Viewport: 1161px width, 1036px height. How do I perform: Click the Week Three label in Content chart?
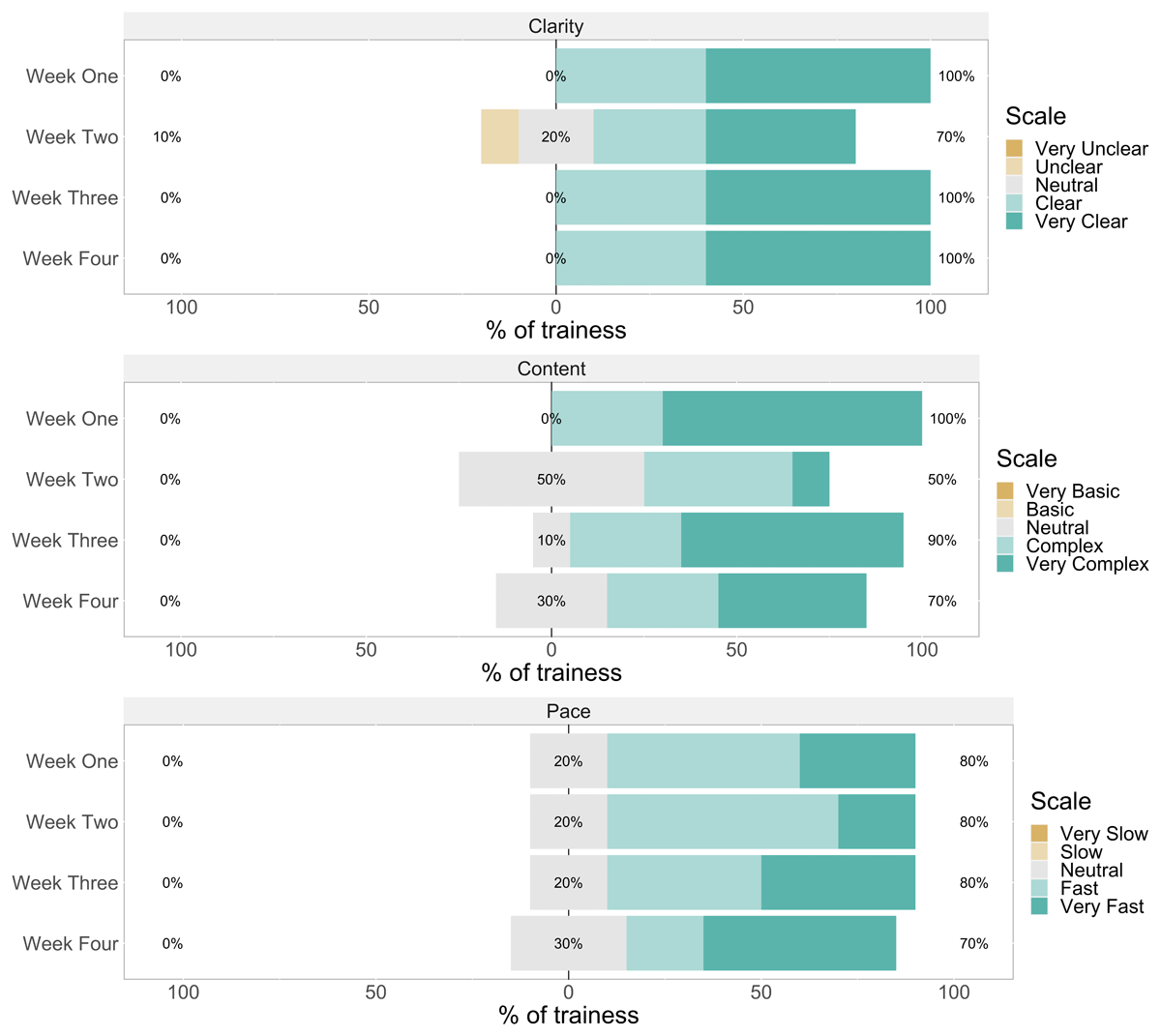(65, 541)
